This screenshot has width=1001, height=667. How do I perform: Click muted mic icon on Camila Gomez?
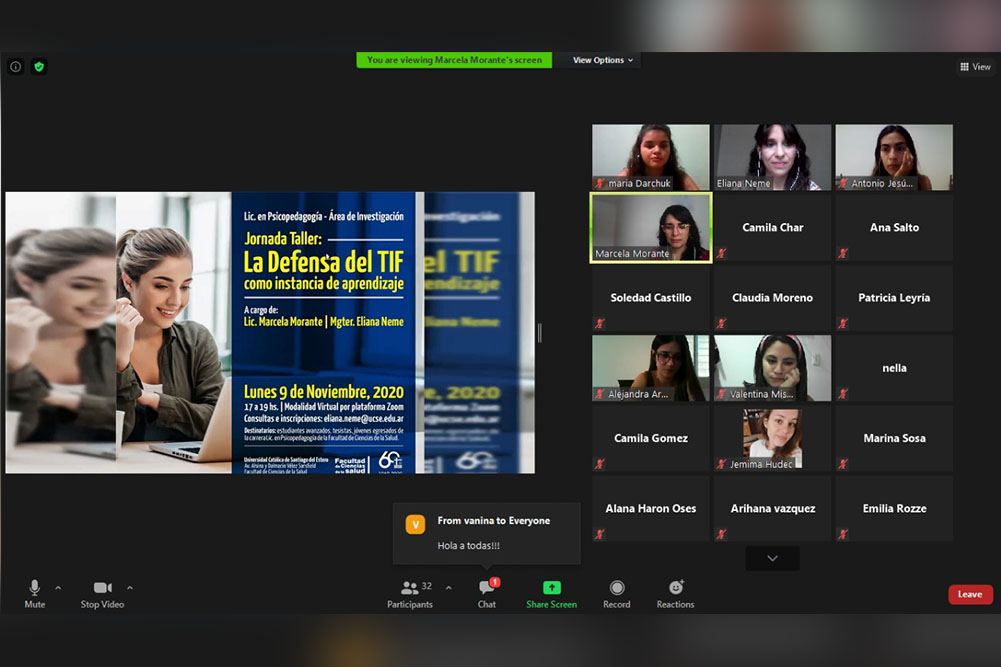tap(599, 464)
